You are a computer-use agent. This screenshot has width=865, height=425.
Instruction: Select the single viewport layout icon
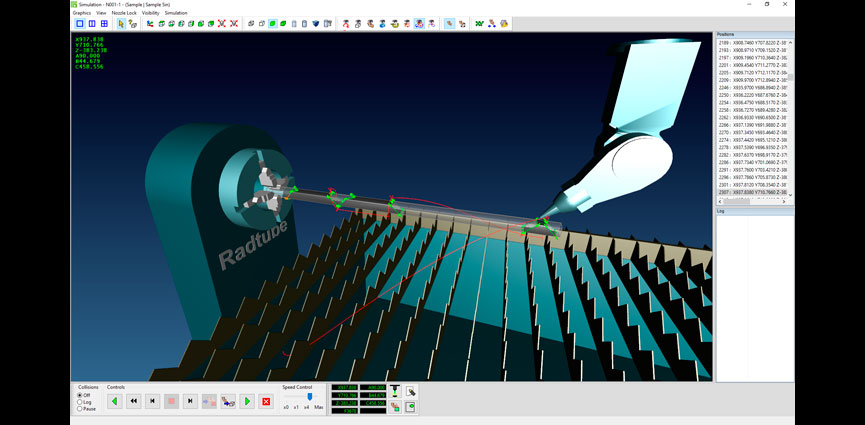pos(80,23)
